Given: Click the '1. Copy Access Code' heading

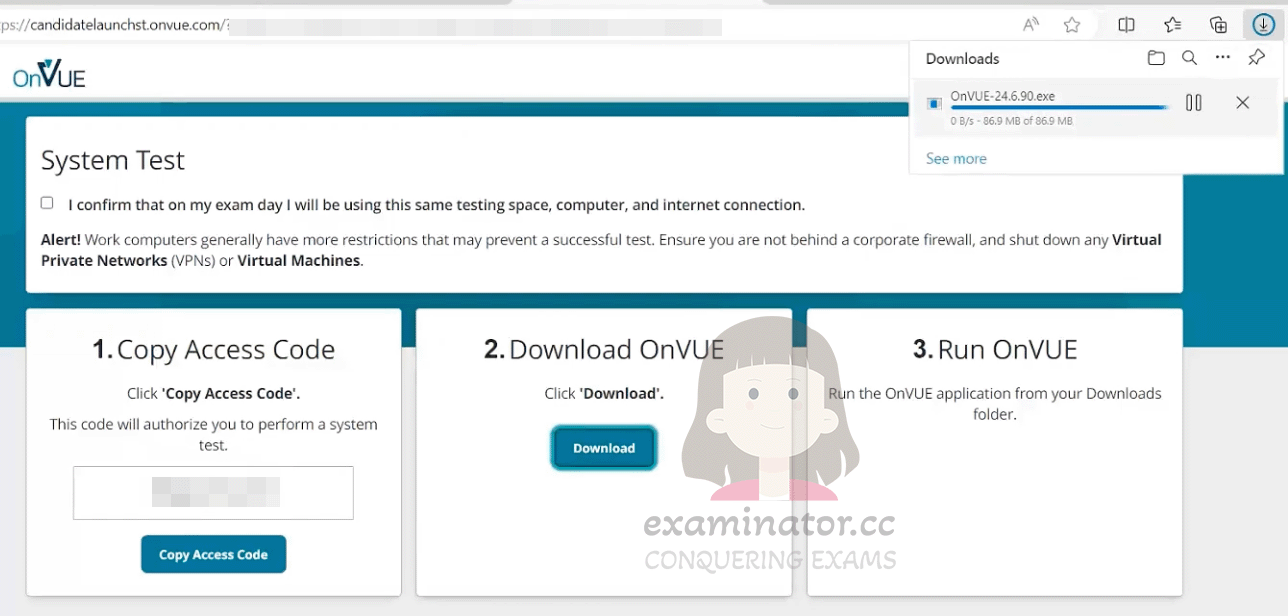Looking at the screenshot, I should tap(213, 349).
